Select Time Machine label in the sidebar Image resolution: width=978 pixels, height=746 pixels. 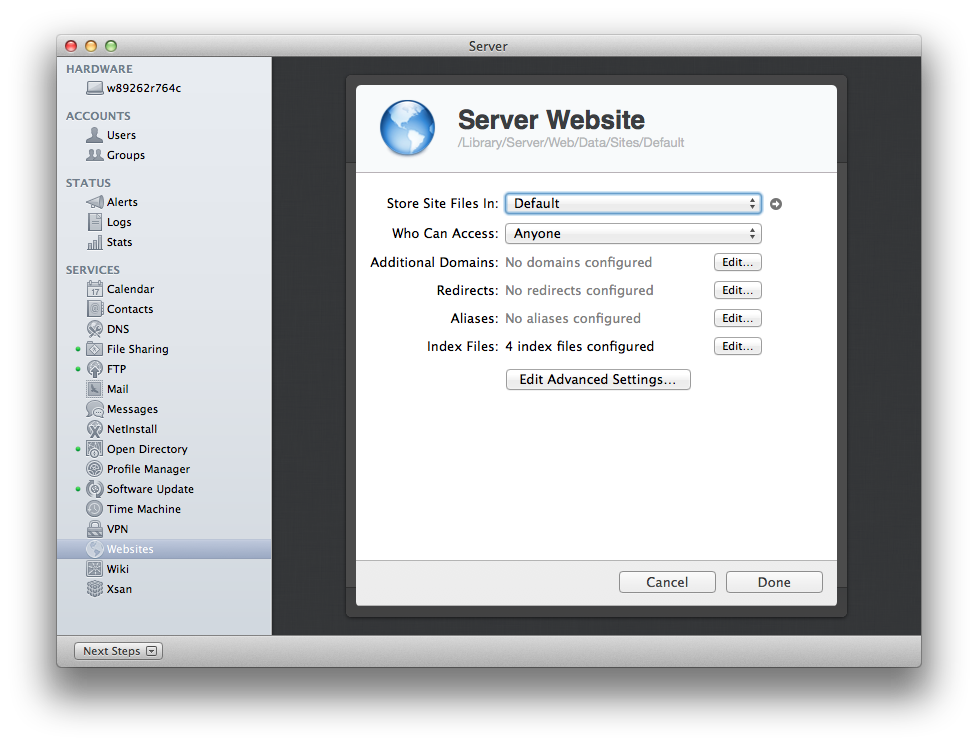pyautogui.click(x=144, y=509)
